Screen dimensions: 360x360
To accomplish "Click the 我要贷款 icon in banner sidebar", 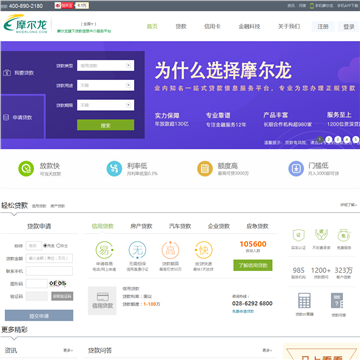I will 7,73.
